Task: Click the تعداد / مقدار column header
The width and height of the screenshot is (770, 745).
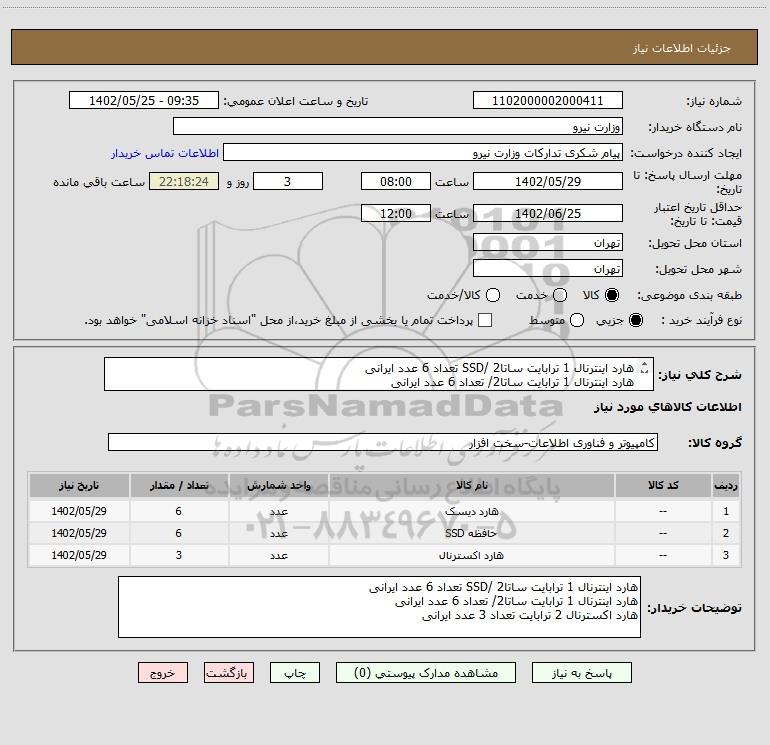Action: tap(179, 485)
